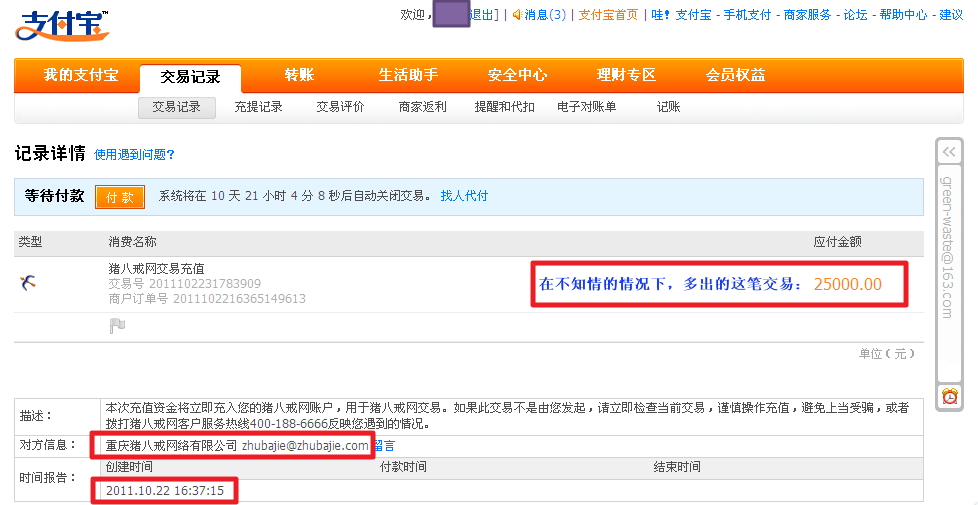Screen dimensions: 978x505
Task: Click the 找人代付 link
Action: [x=464, y=196]
